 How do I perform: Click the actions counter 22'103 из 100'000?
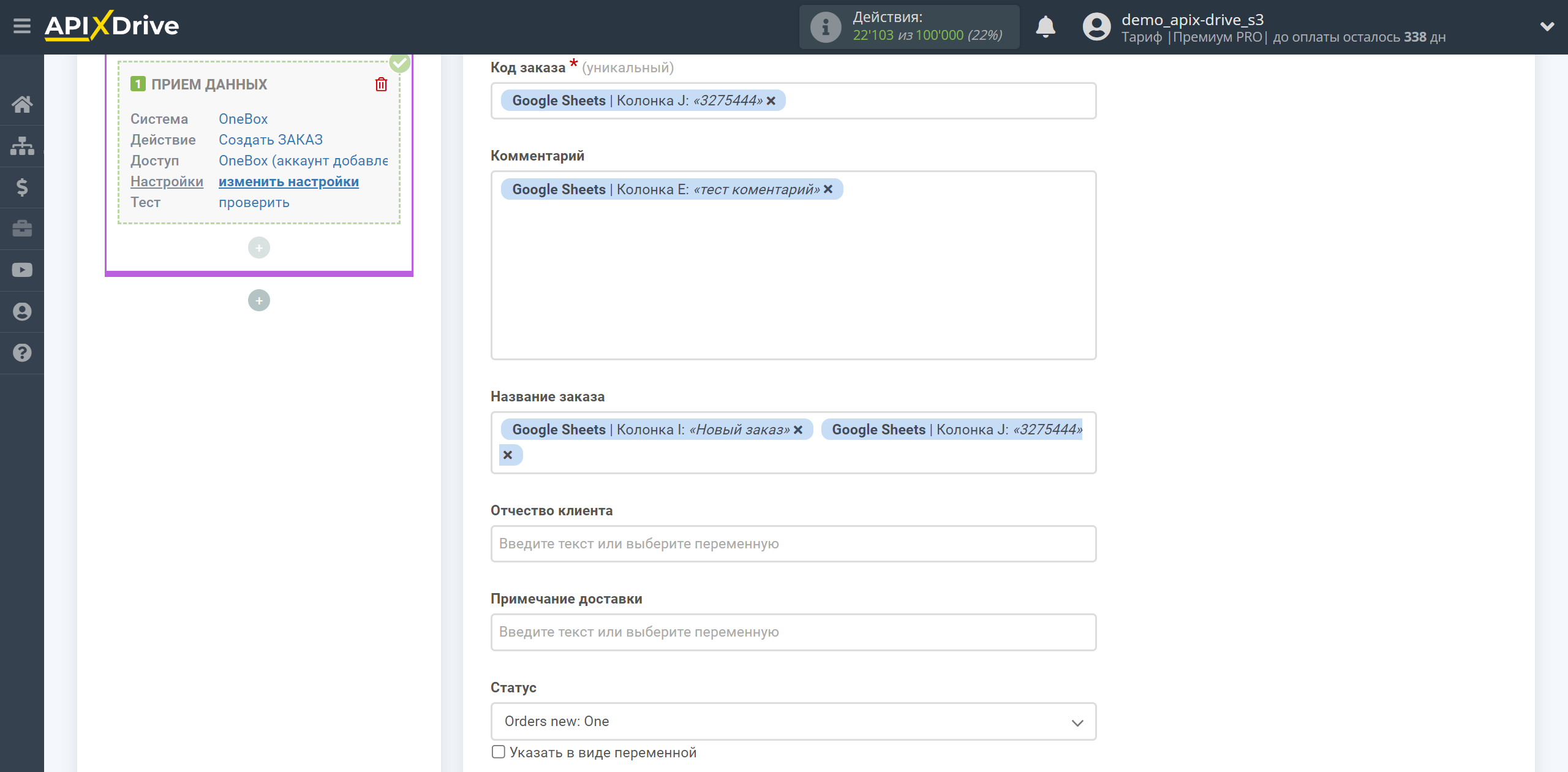tap(927, 36)
